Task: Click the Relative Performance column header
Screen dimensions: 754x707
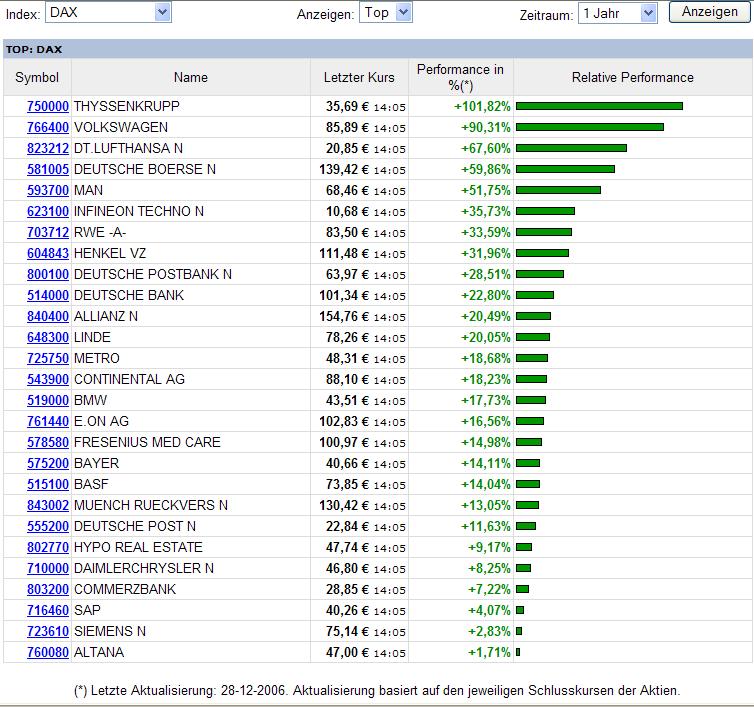Action: (x=632, y=77)
